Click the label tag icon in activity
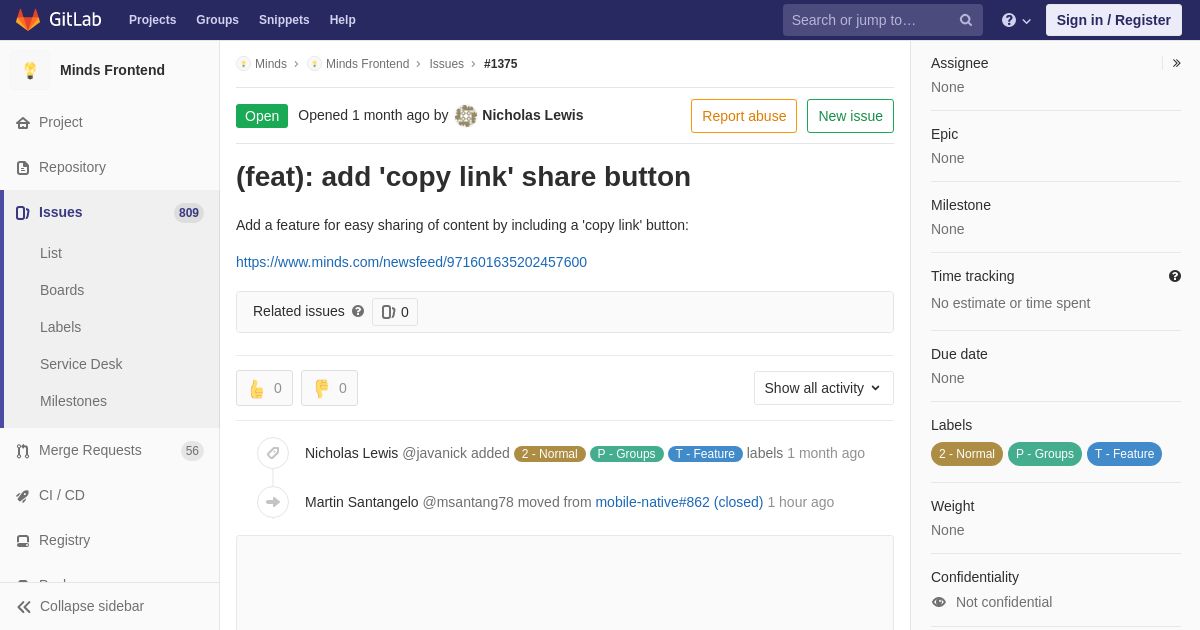This screenshot has width=1200, height=630. (273, 453)
